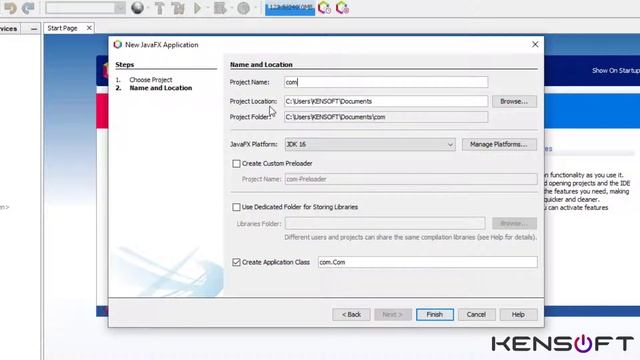Image resolution: width=640 pixels, height=360 pixels.
Task: Close the Start Page tab
Action: click(x=89, y=28)
